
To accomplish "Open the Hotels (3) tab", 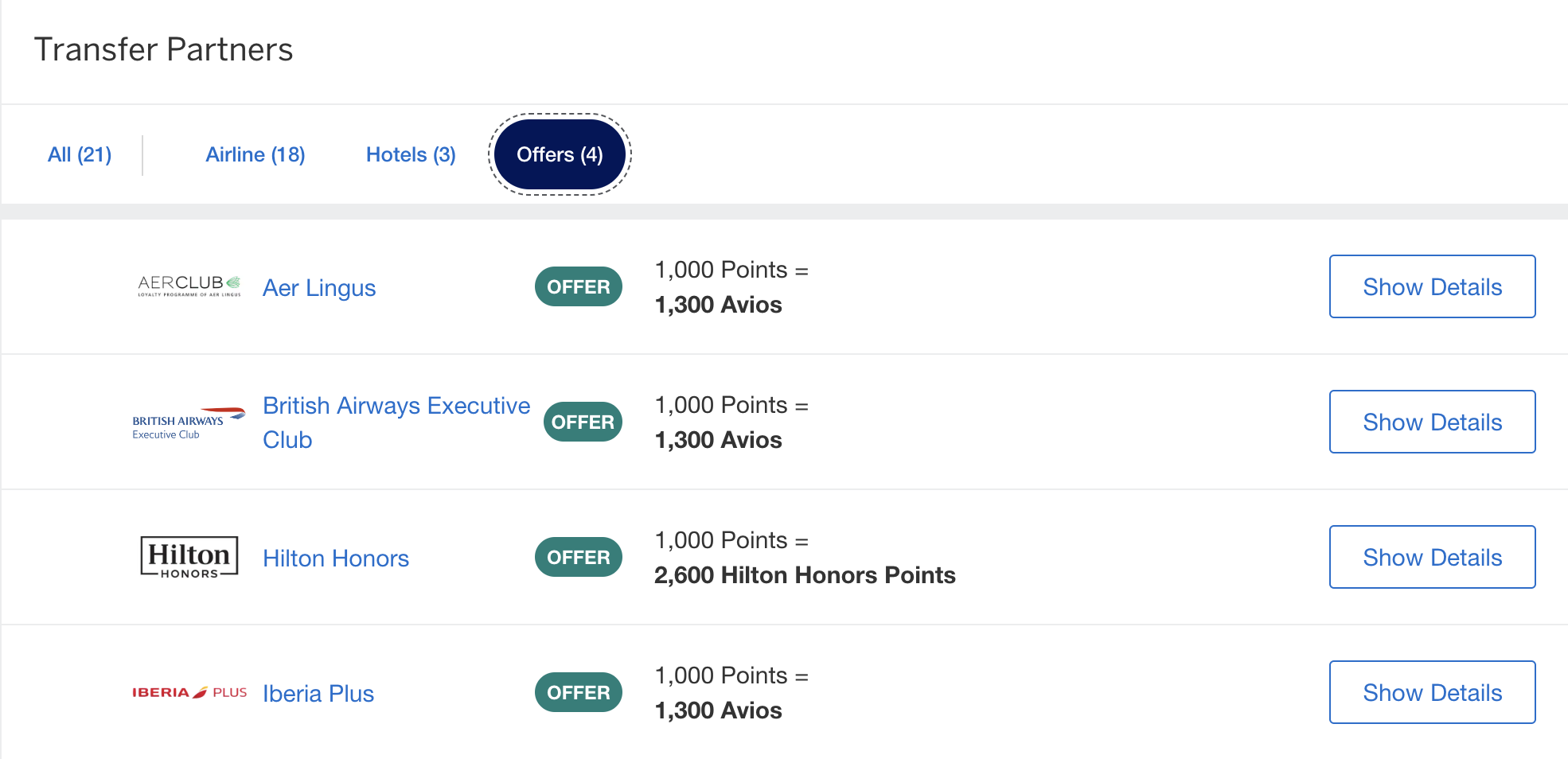I will 411,154.
